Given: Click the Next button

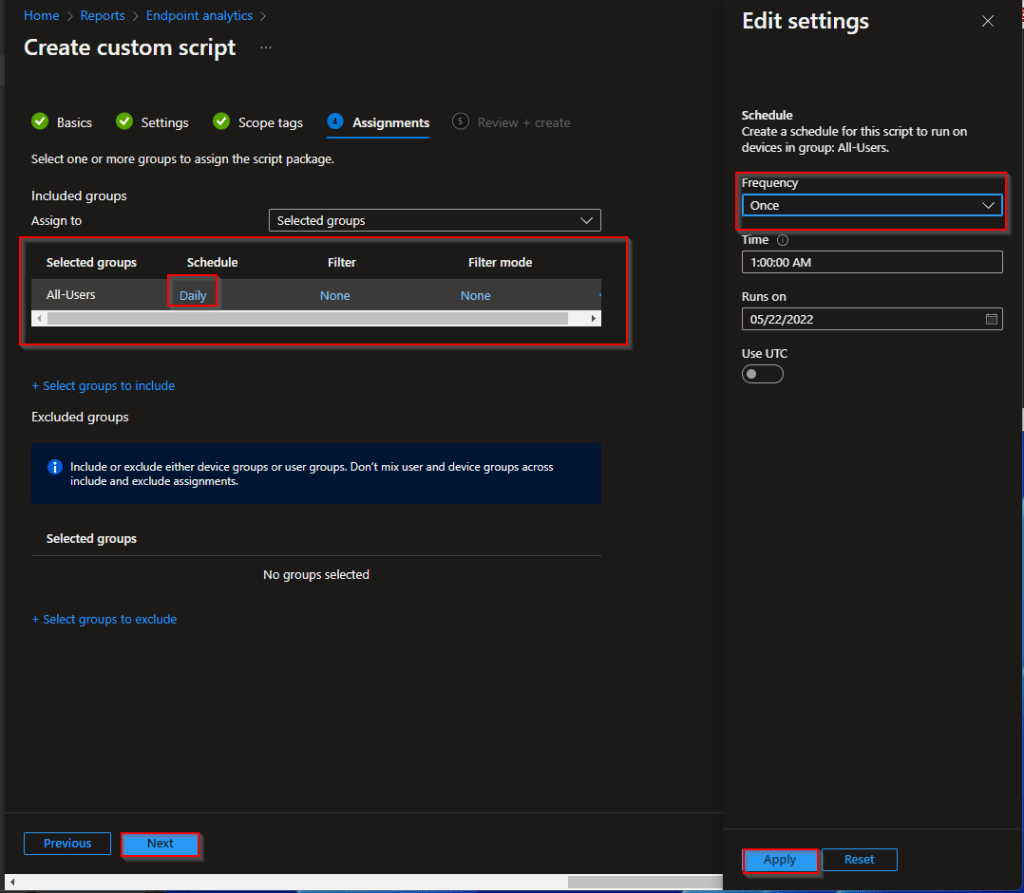Looking at the screenshot, I should coord(160,843).
